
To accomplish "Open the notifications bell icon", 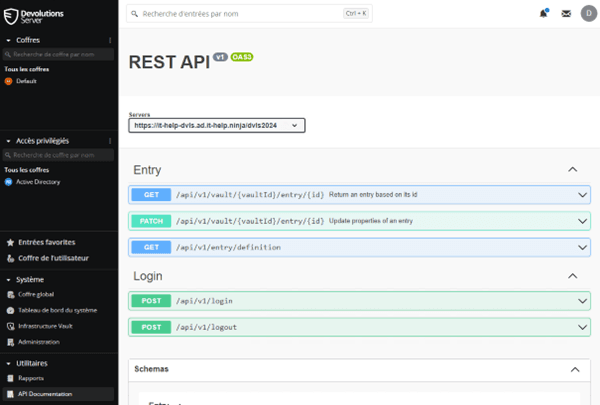I will click(x=543, y=14).
